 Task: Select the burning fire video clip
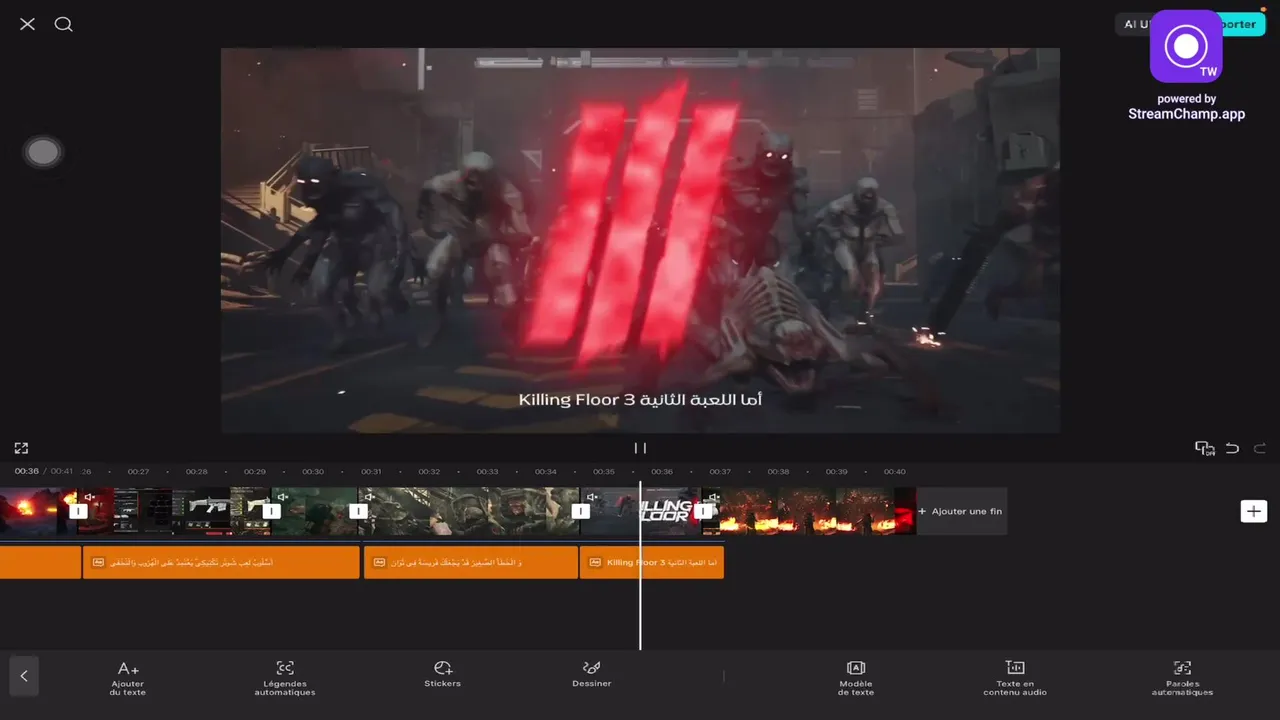[808, 511]
